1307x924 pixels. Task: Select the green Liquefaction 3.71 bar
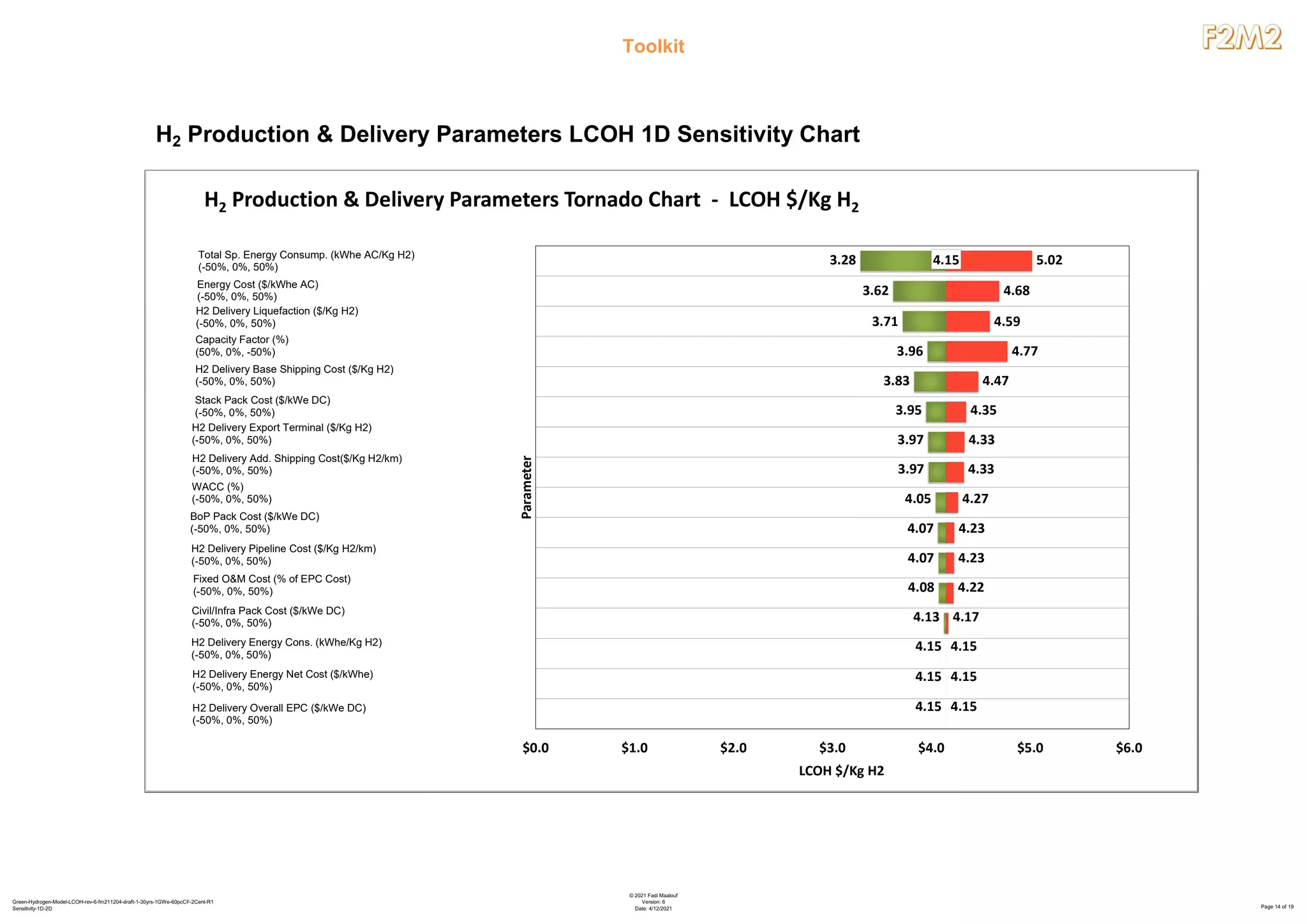pos(924,321)
